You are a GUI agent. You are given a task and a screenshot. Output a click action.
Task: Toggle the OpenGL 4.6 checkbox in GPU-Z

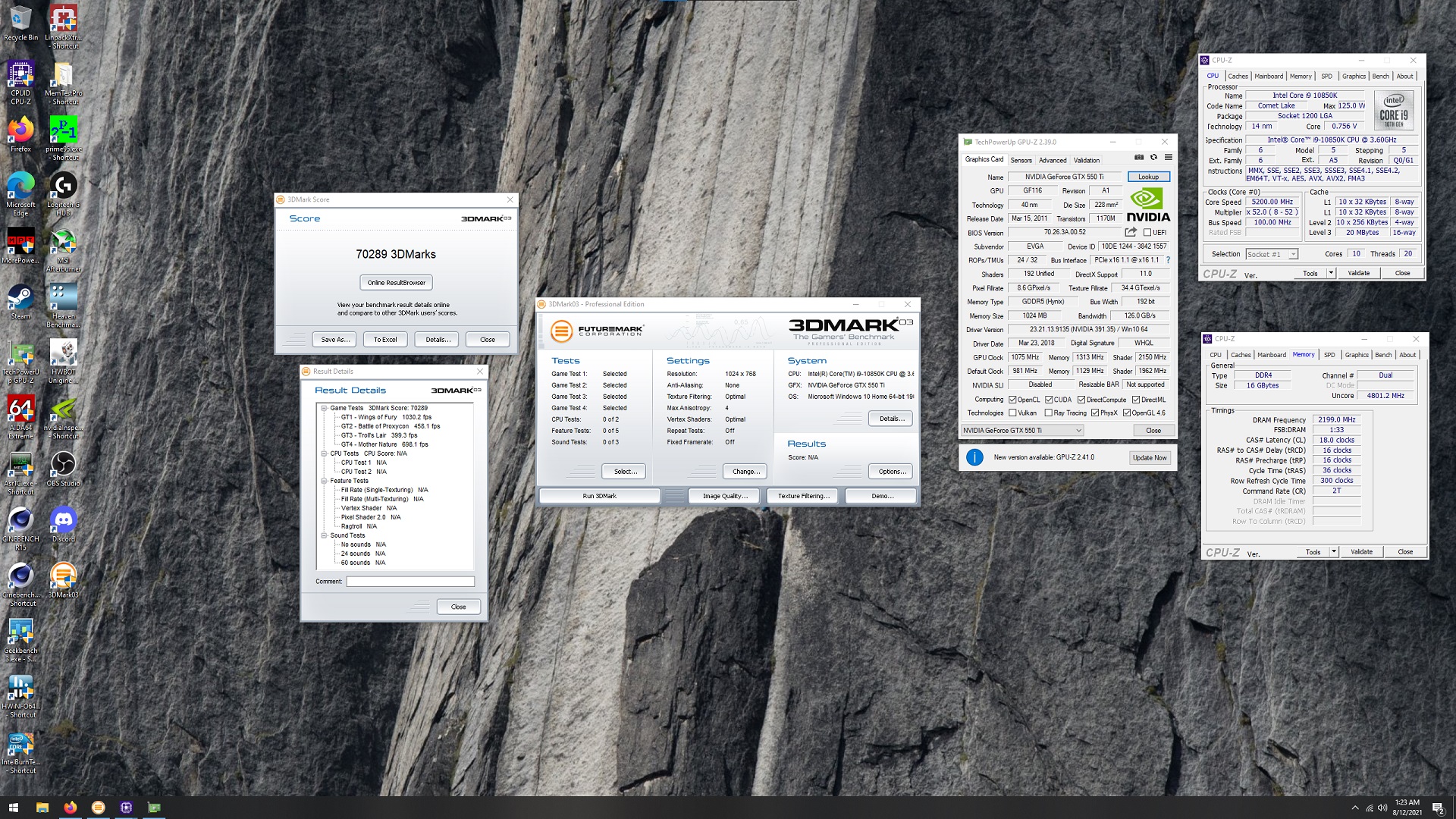[1127, 413]
